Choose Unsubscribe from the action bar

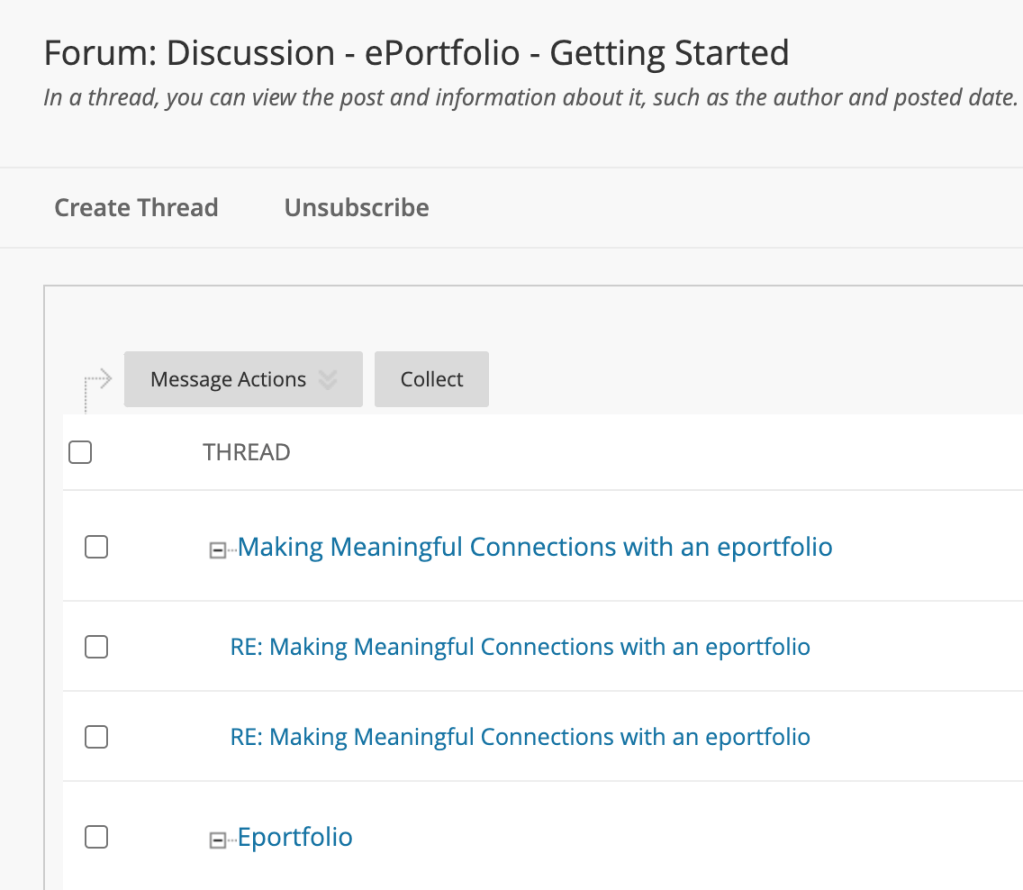coord(356,208)
